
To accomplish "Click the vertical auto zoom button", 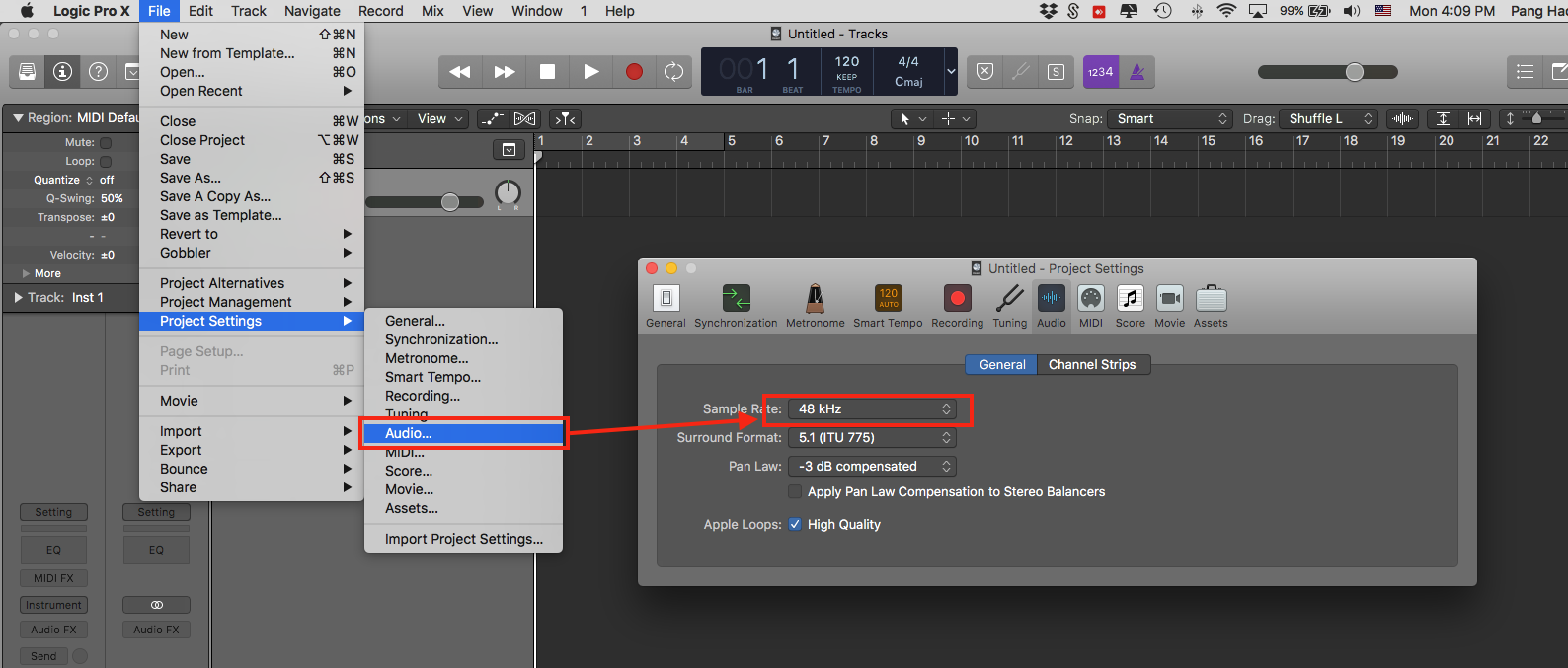I will point(1443,118).
